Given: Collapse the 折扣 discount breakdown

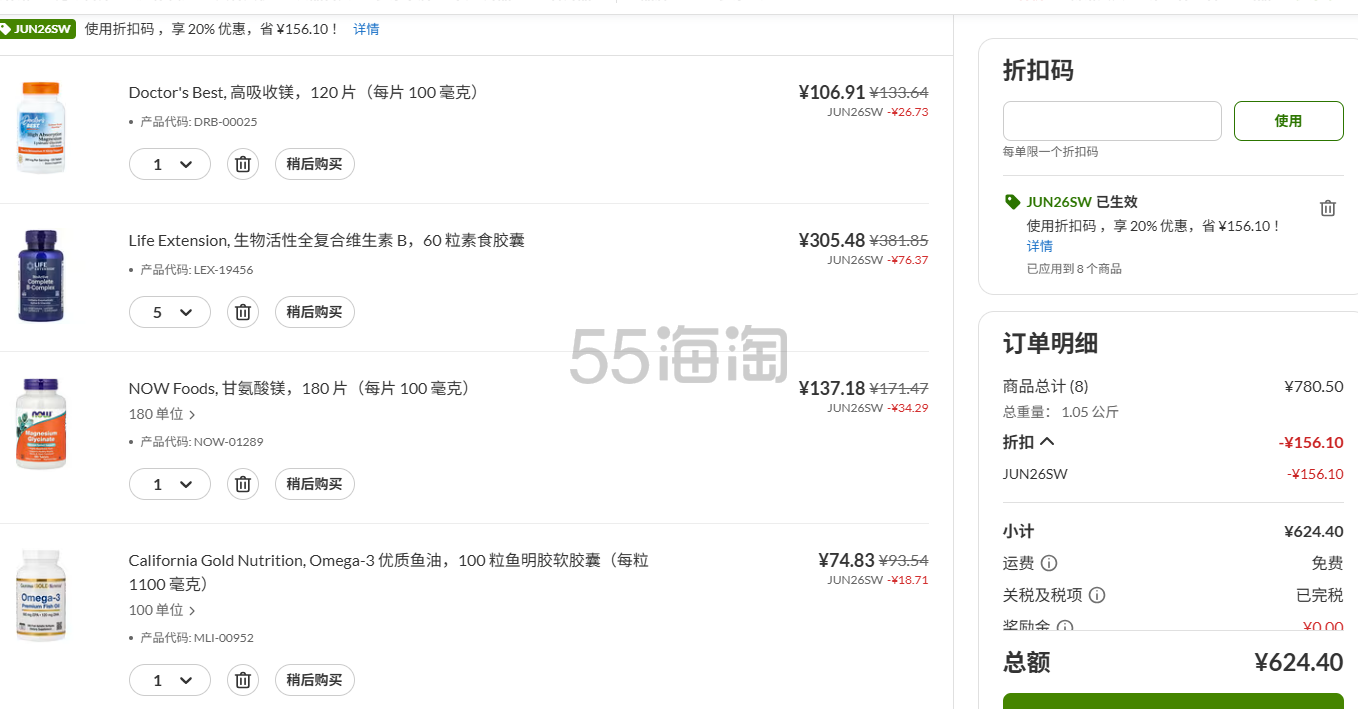Looking at the screenshot, I should click(1029, 442).
